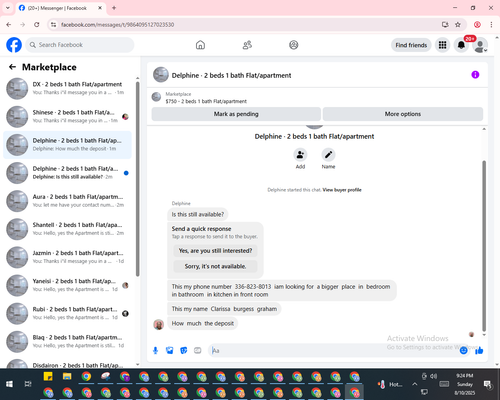This screenshot has width=500, height=400.
Task: Send 'Sorry, it's not available.' response
Action: pyautogui.click(x=215, y=266)
